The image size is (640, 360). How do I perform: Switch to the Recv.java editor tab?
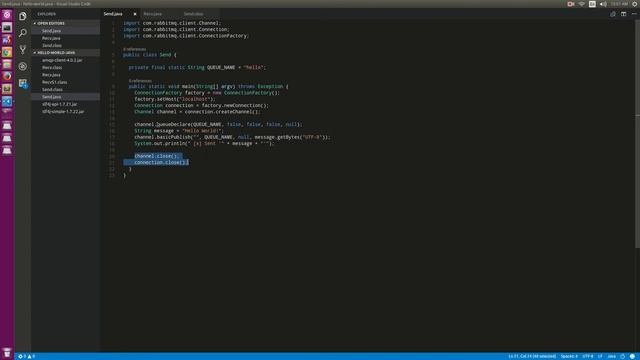[x=153, y=14]
